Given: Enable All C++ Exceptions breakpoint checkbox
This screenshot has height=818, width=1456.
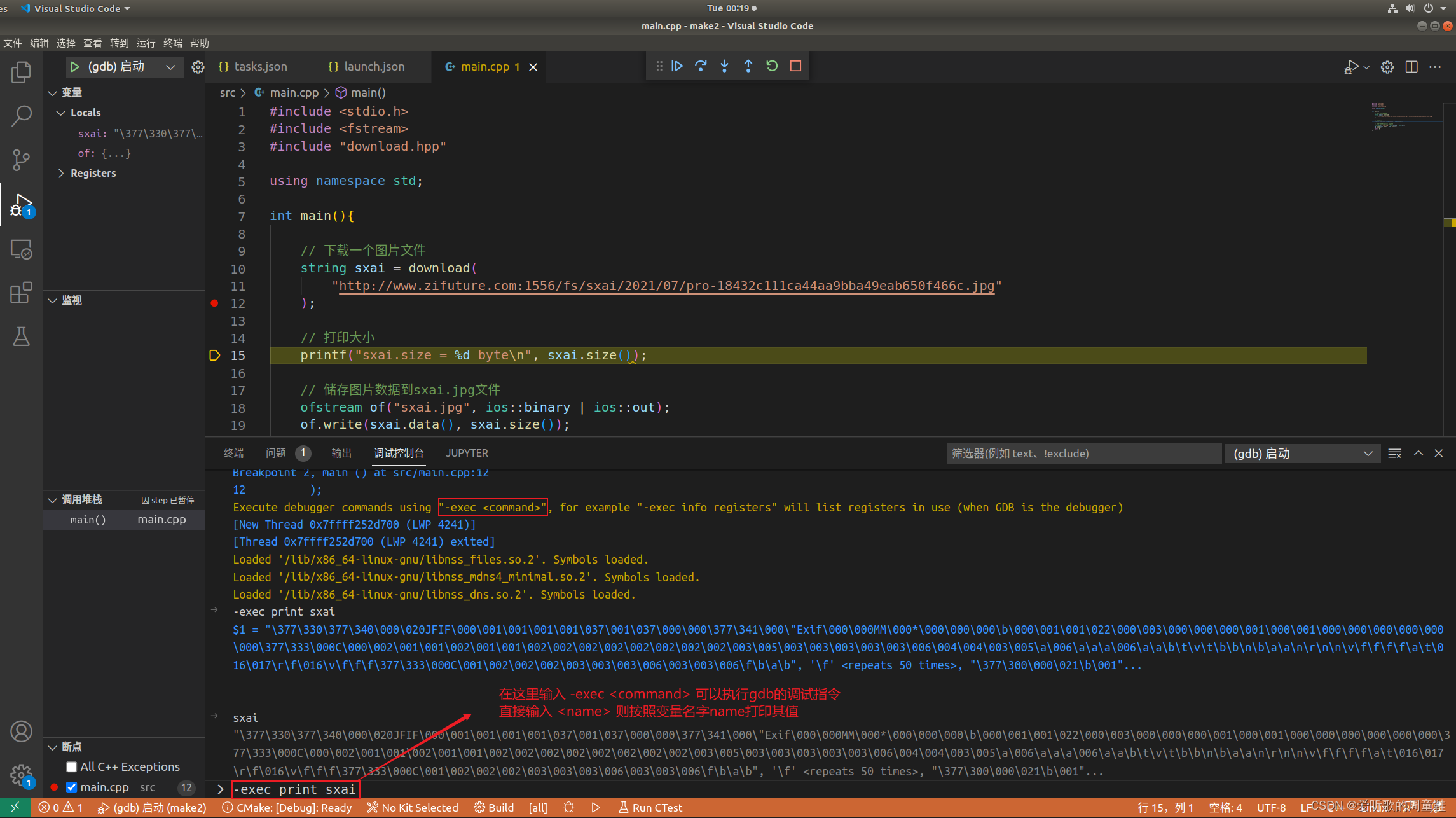Looking at the screenshot, I should (72, 767).
